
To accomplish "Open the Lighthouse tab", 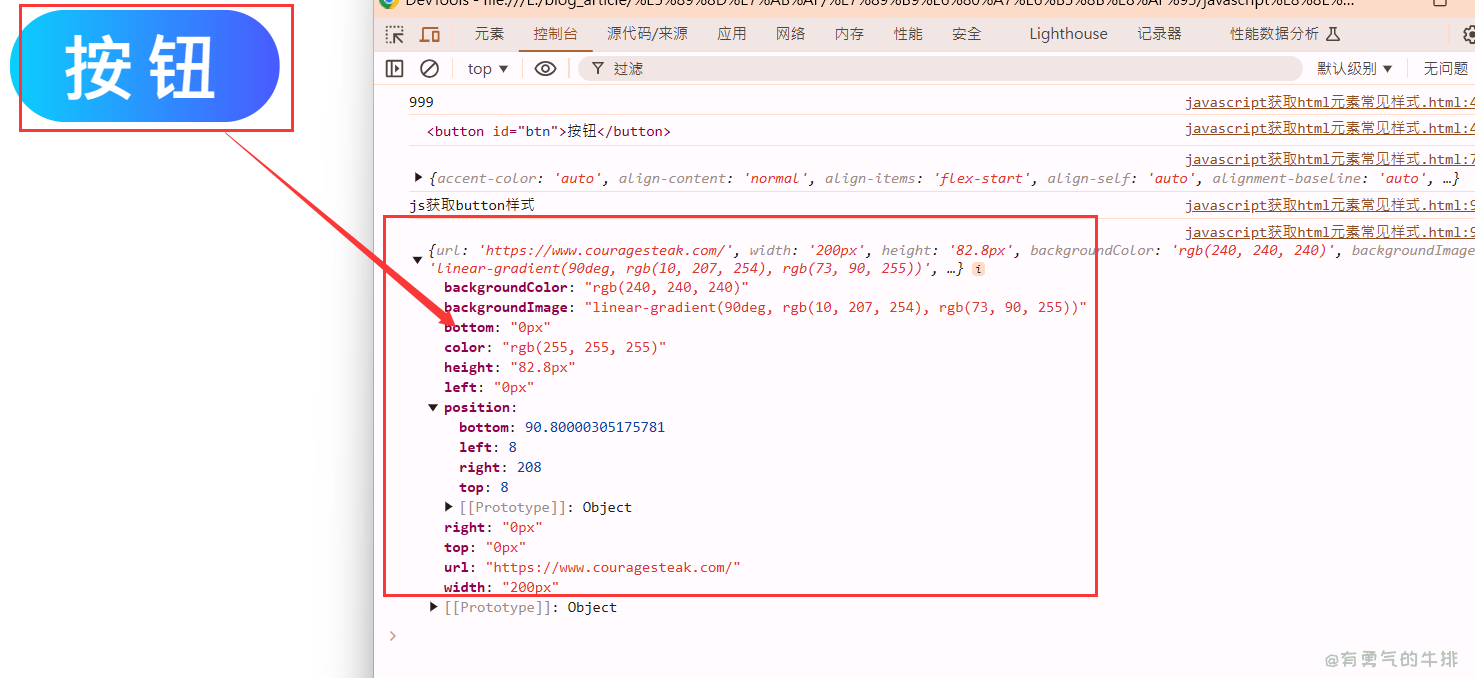I will click(1068, 34).
